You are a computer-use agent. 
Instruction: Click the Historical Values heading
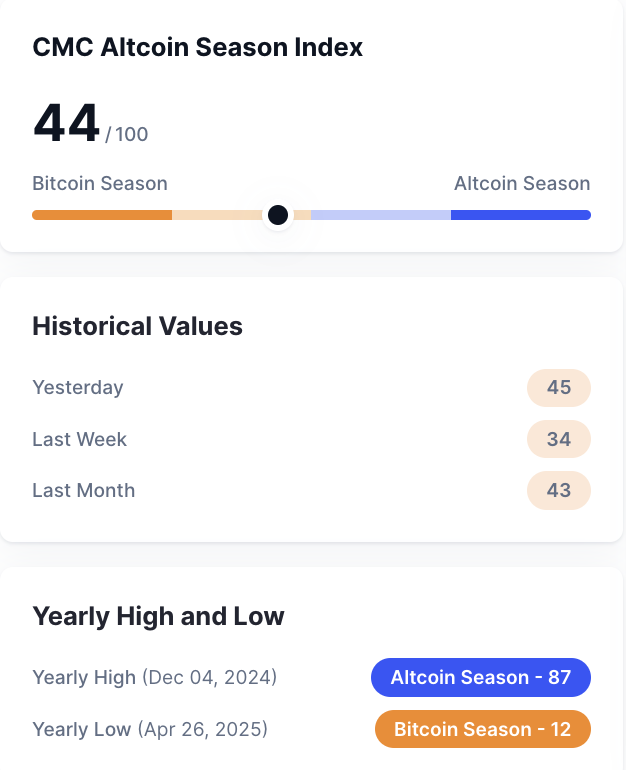pos(137,326)
